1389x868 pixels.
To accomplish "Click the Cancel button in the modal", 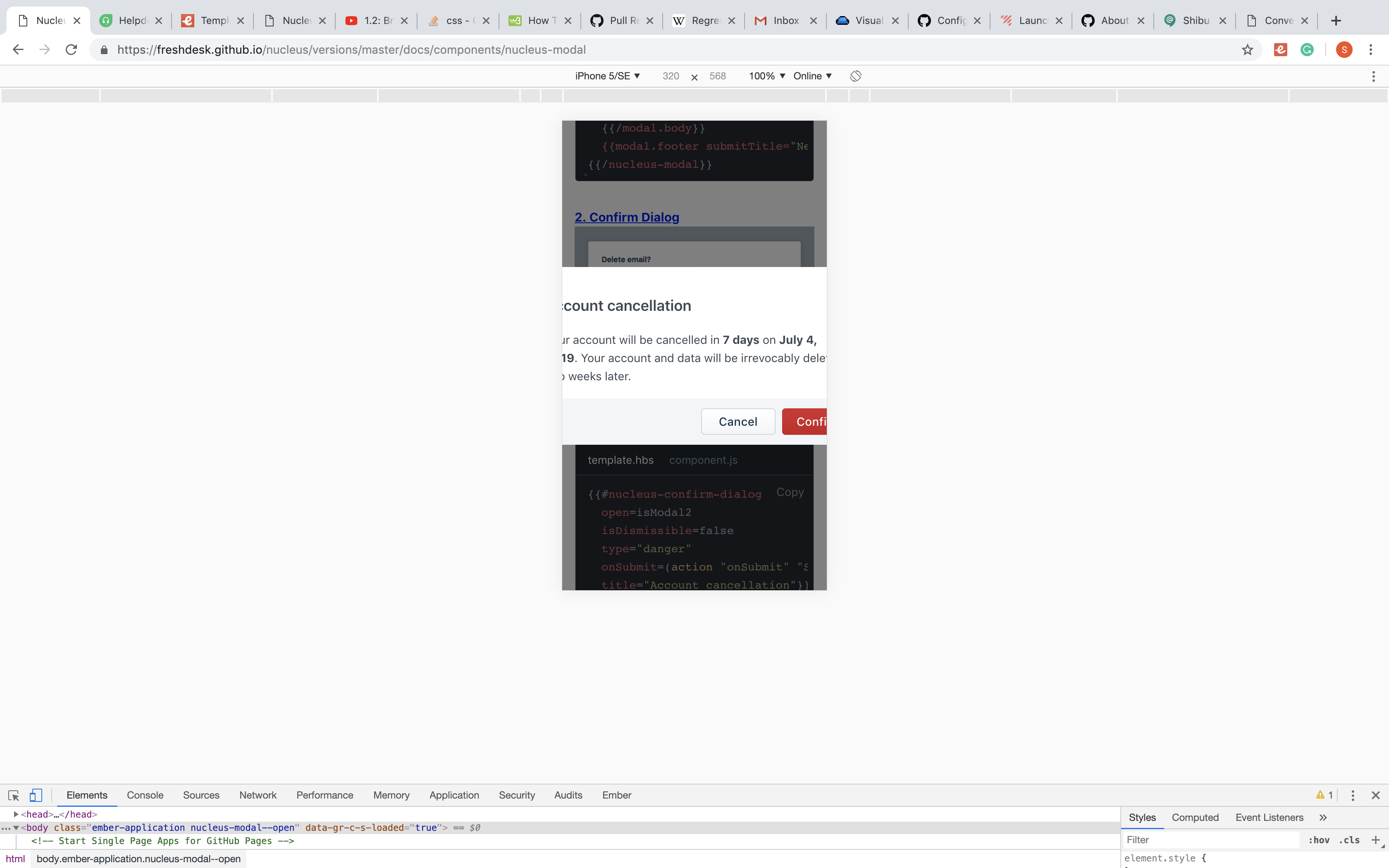I will pyautogui.click(x=737, y=421).
